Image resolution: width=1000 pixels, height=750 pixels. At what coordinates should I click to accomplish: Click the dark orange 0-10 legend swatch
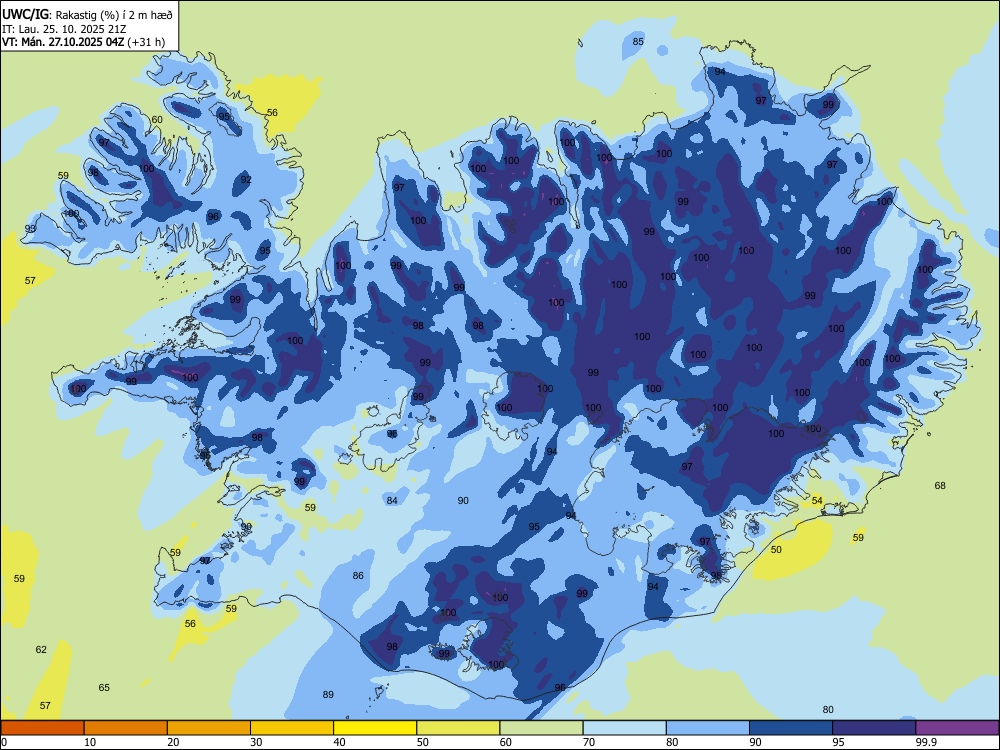coord(42,728)
